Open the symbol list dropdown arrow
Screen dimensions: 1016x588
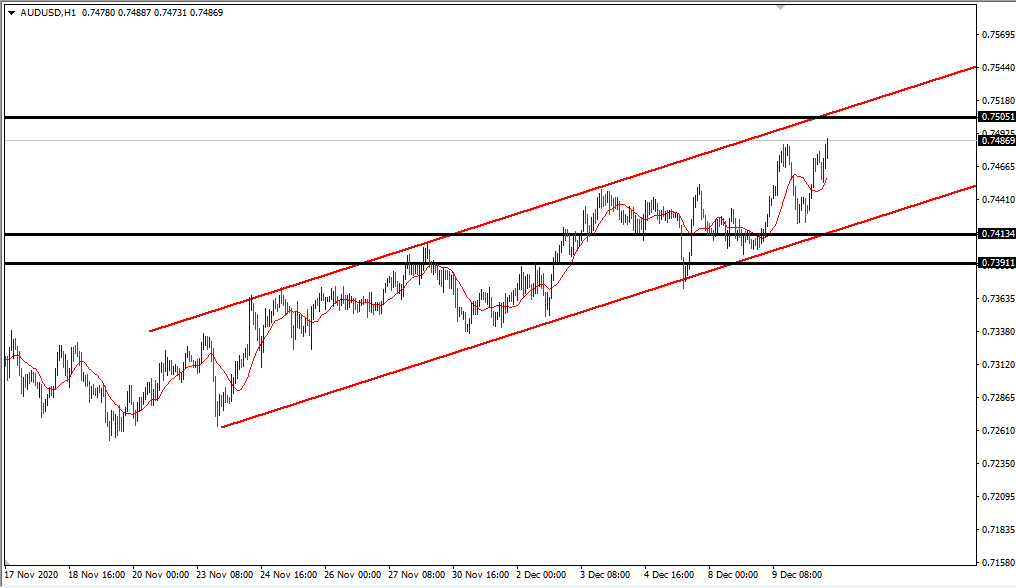point(12,14)
